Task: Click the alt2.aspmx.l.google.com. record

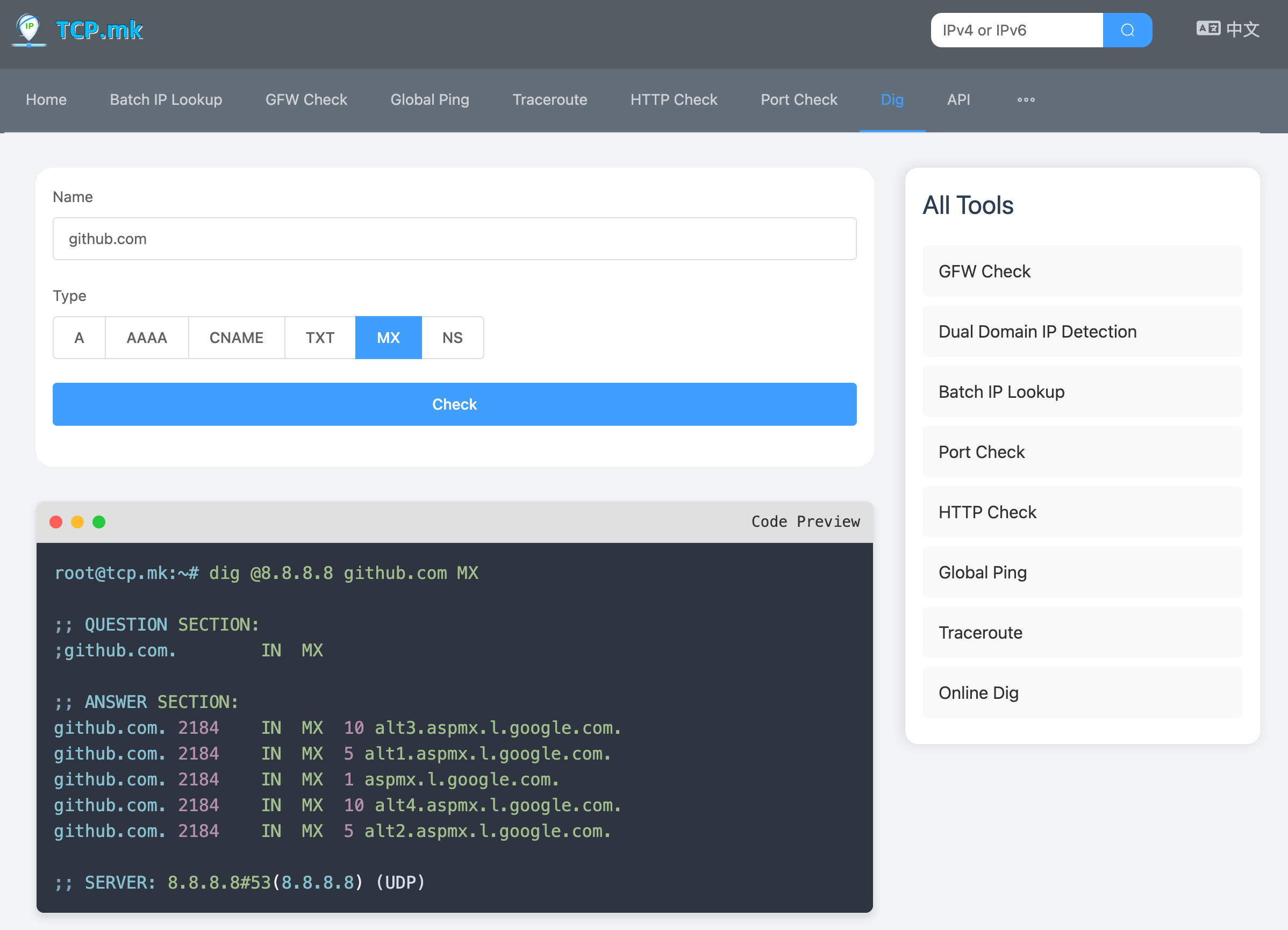Action: (487, 832)
